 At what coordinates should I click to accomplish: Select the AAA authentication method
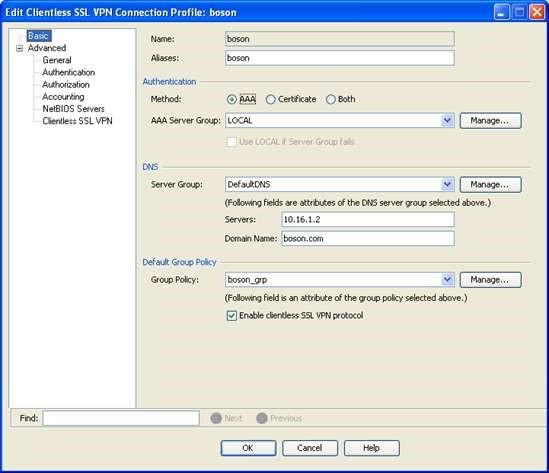(x=231, y=99)
